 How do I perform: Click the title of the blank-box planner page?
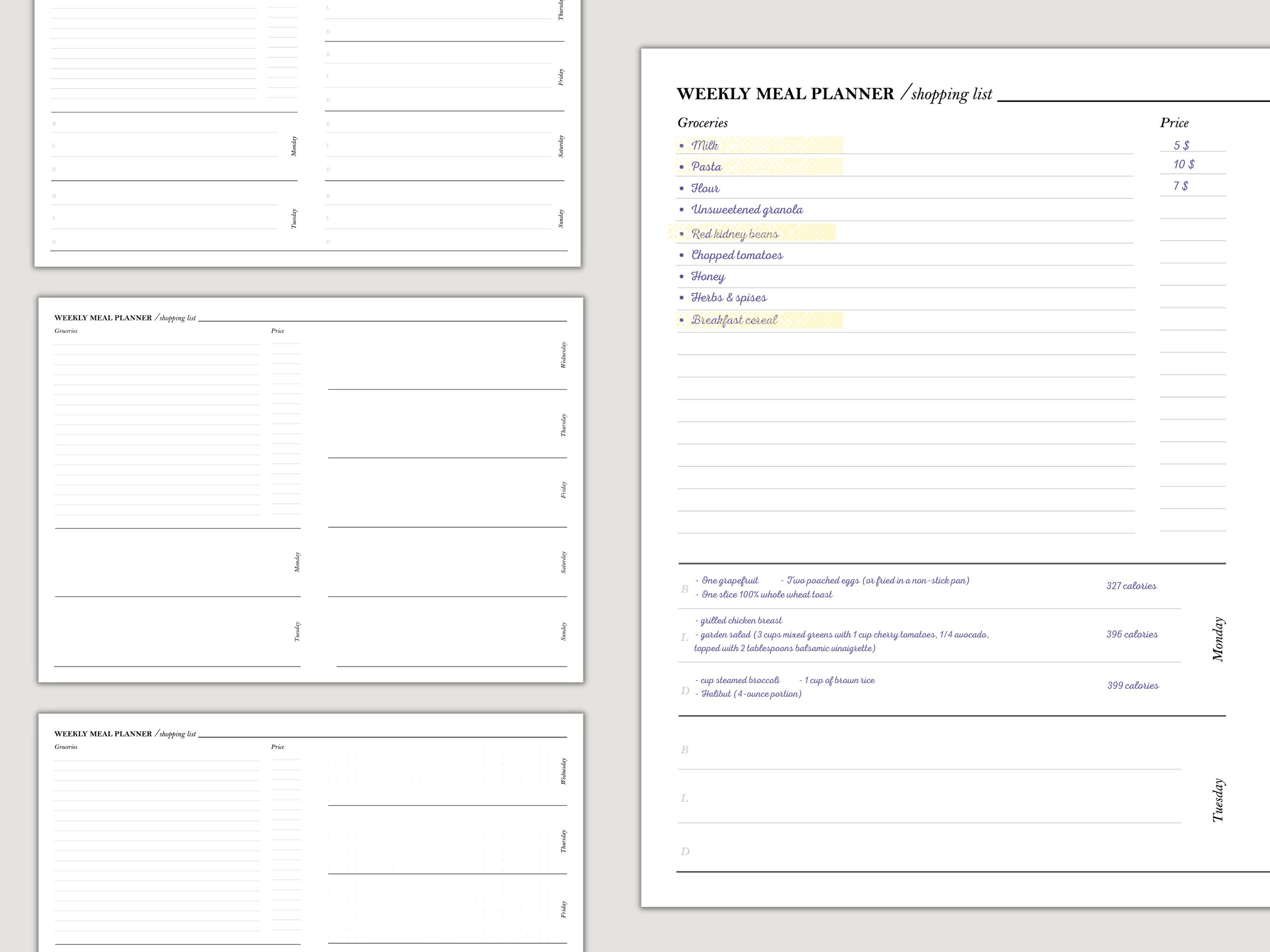[x=125, y=318]
